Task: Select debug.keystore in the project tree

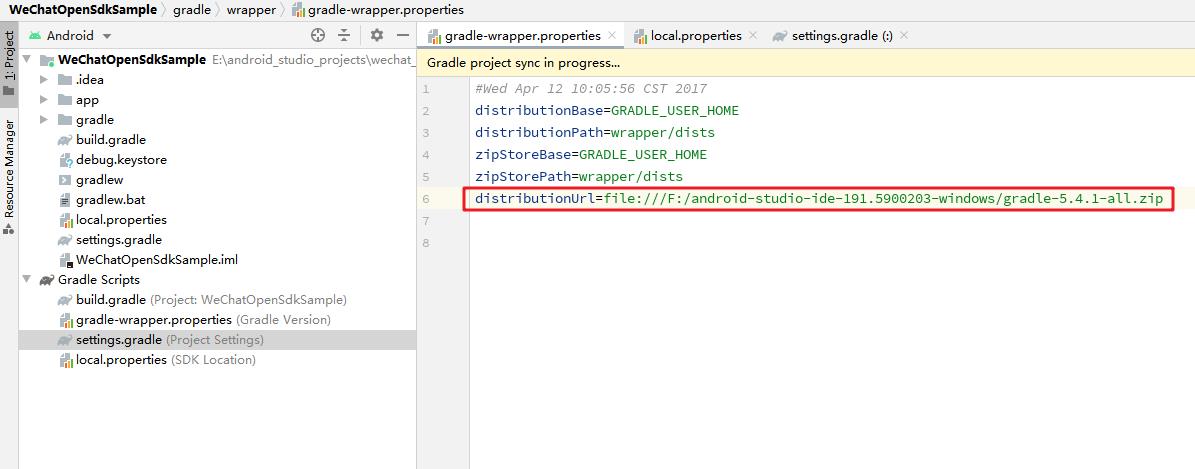Action: (x=121, y=160)
